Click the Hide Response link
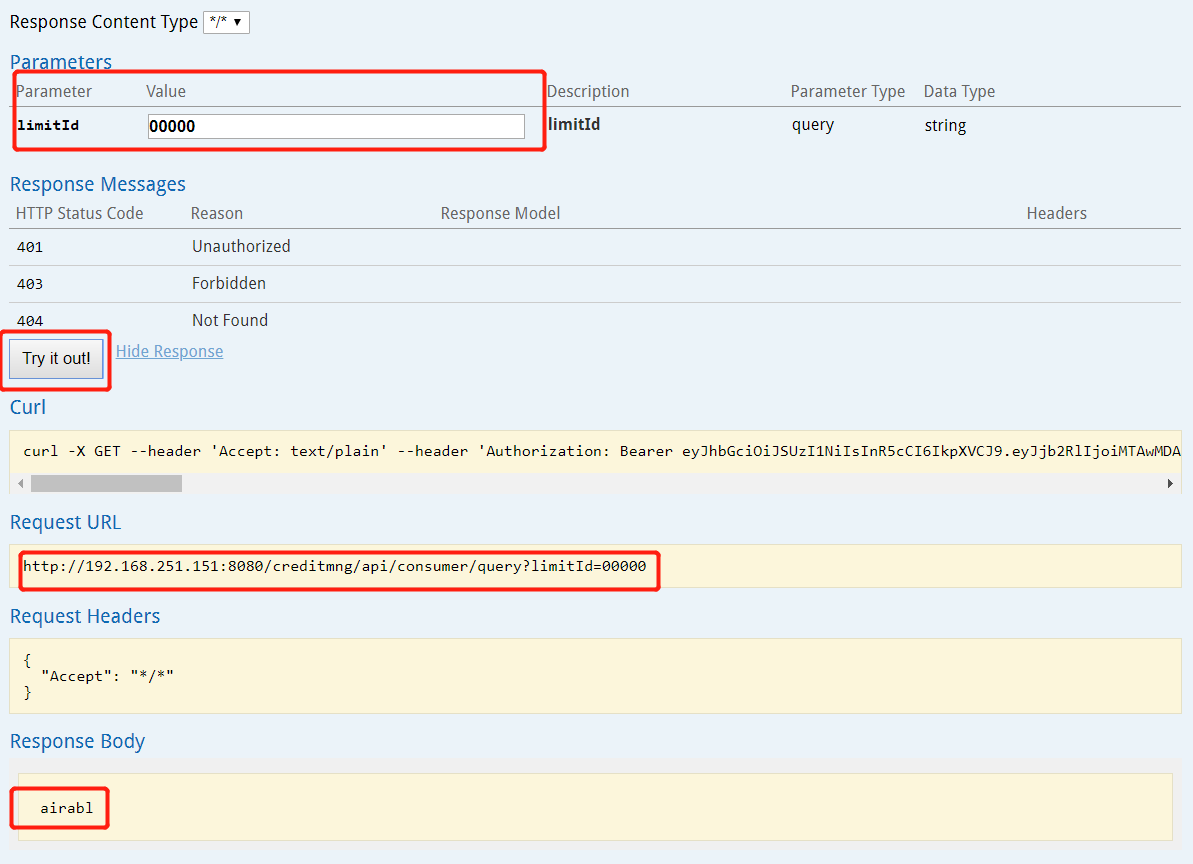 click(169, 351)
